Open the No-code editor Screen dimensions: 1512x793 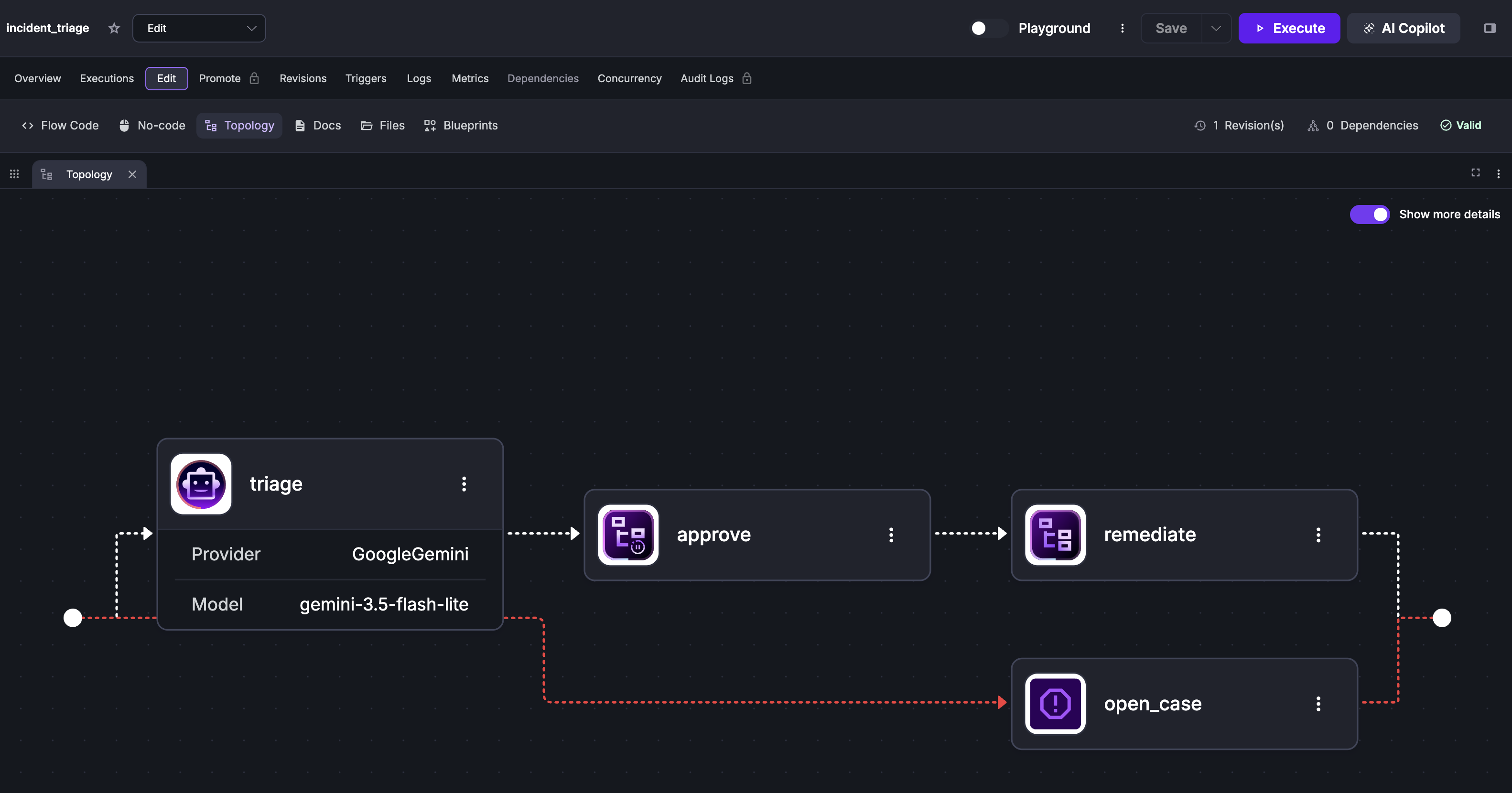152,125
